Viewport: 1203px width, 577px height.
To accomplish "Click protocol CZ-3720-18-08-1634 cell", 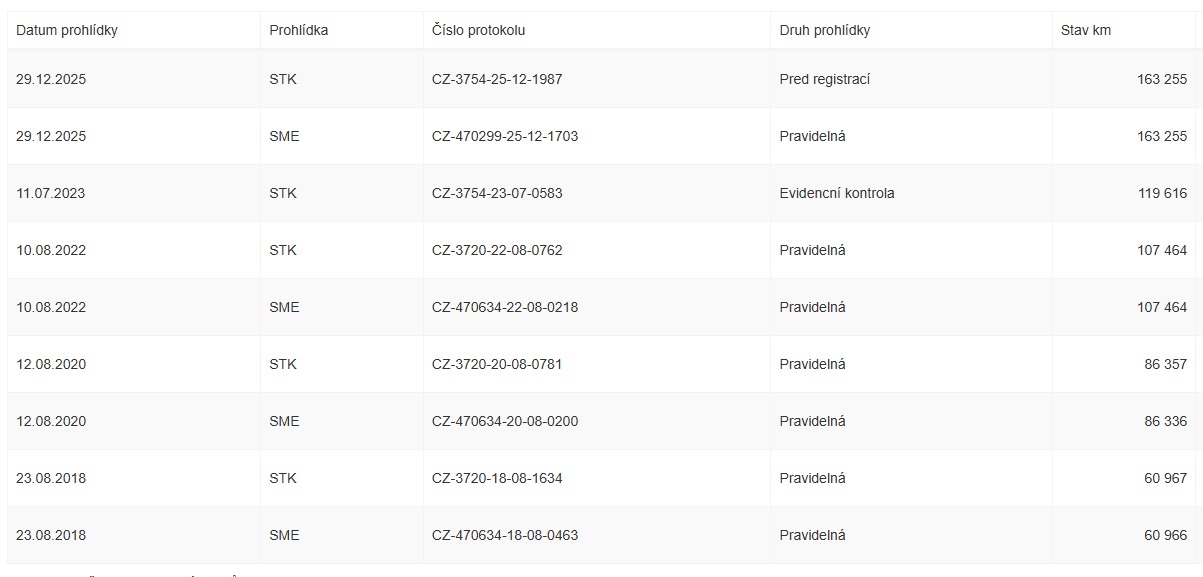I will tap(497, 478).
